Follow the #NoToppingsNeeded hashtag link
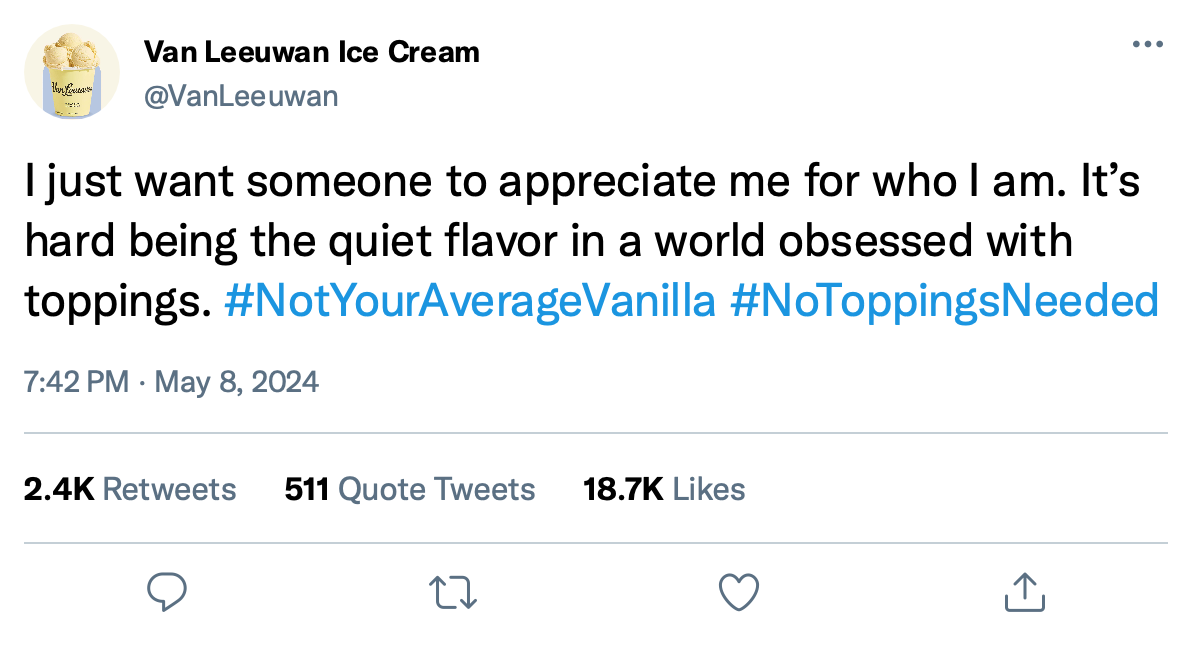Screen dimensions: 1192x664 (x=945, y=301)
